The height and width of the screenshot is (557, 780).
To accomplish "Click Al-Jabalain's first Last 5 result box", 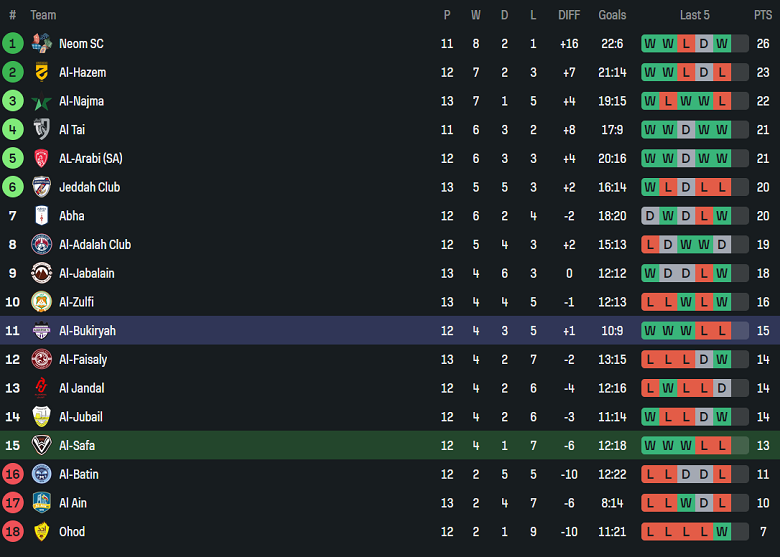I will (x=650, y=273).
